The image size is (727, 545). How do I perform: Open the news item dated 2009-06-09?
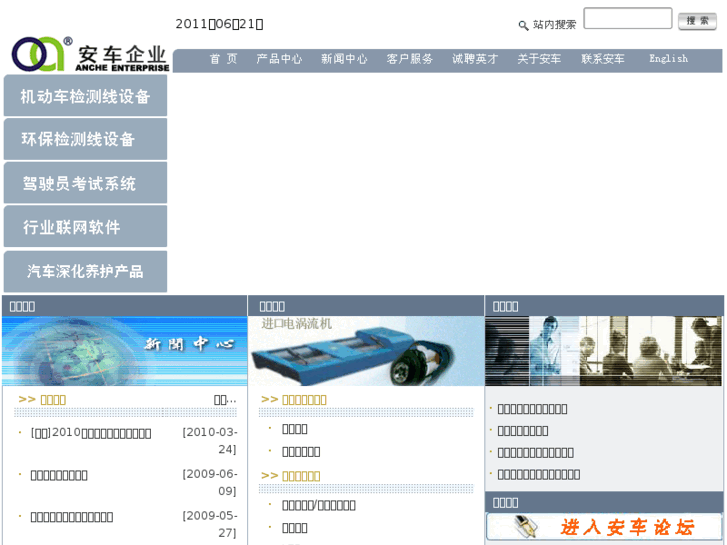[59, 475]
